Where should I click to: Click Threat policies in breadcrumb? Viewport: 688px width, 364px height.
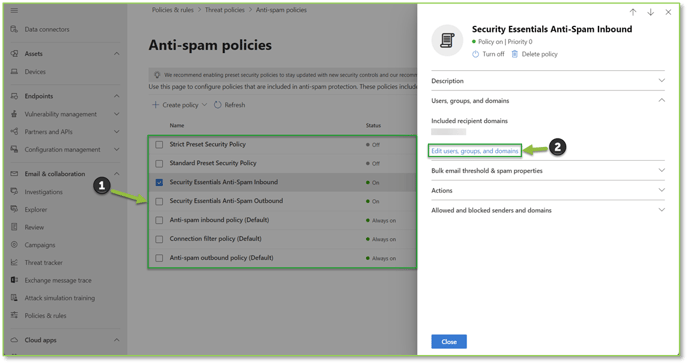tap(225, 10)
